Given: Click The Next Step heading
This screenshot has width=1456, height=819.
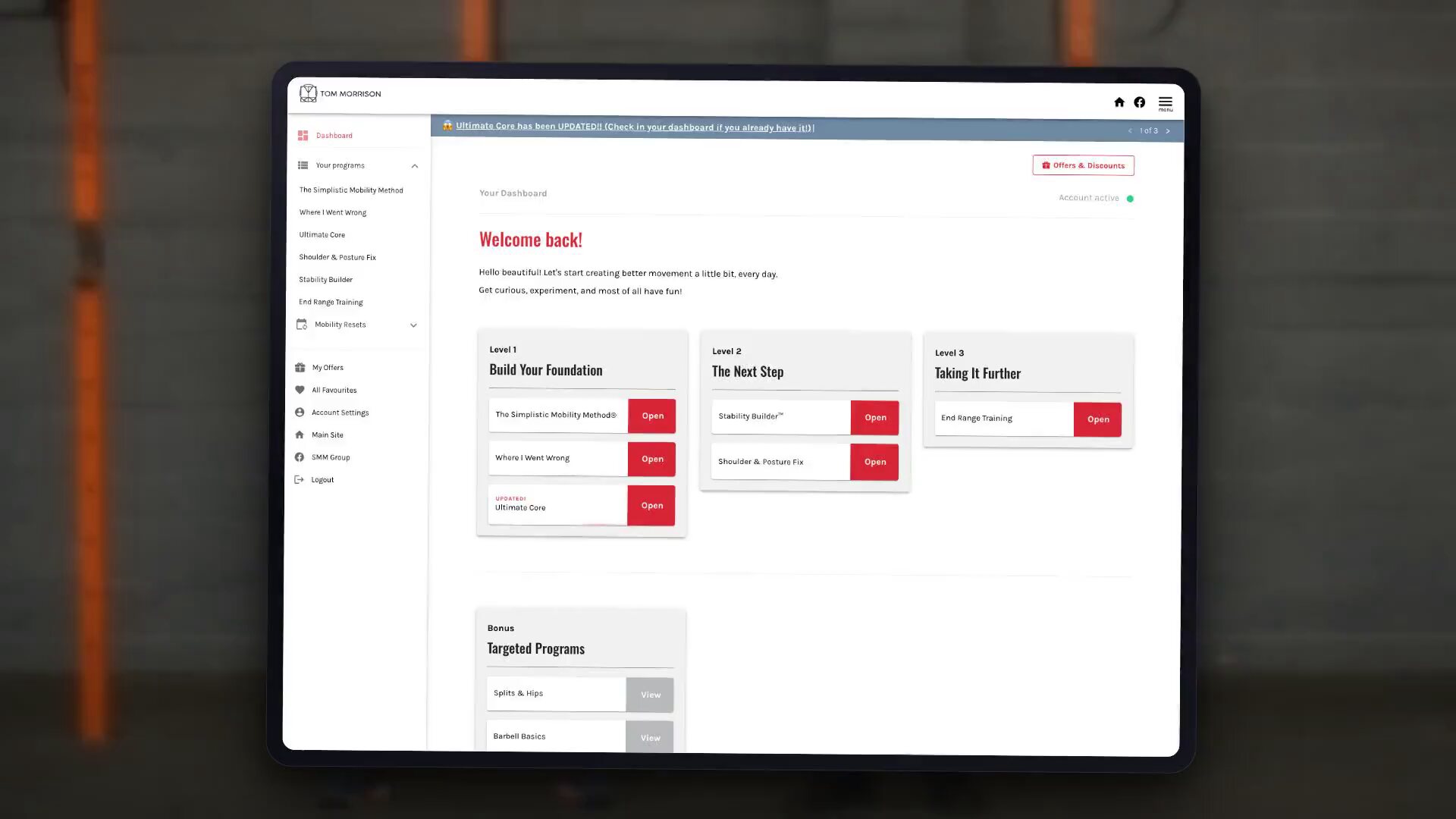Looking at the screenshot, I should pos(748,372).
